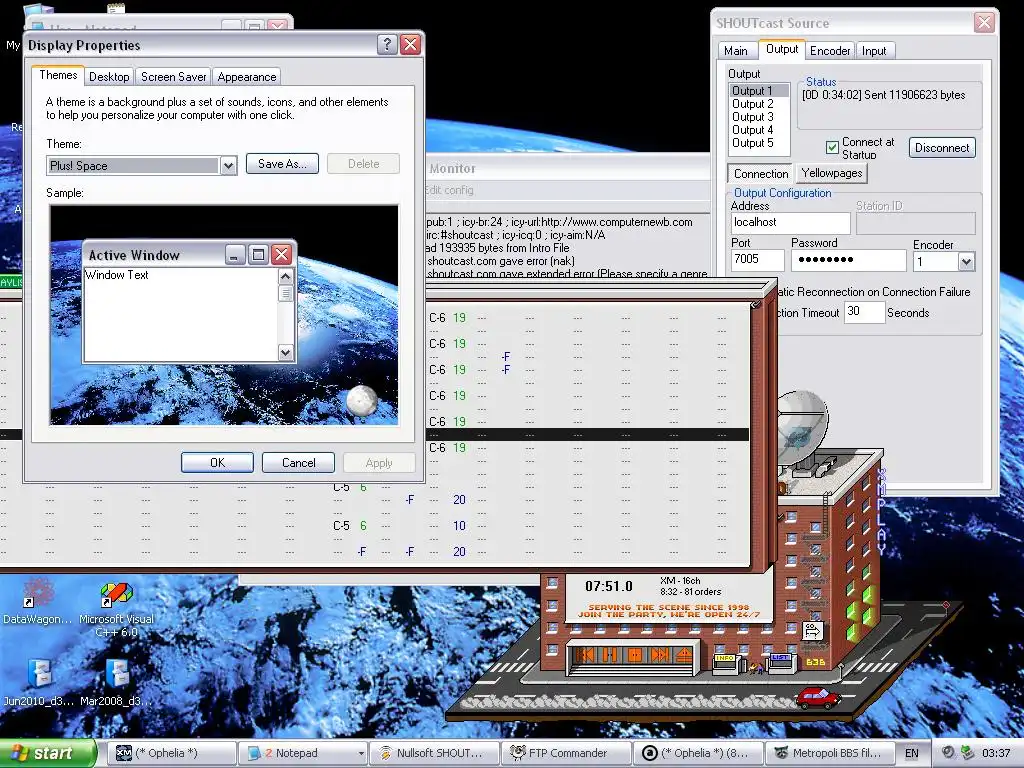This screenshot has width=1024, height=768.
Task: Switch to Nullsoft SHOUTcast taskbar button
Action: pyautogui.click(x=434, y=753)
